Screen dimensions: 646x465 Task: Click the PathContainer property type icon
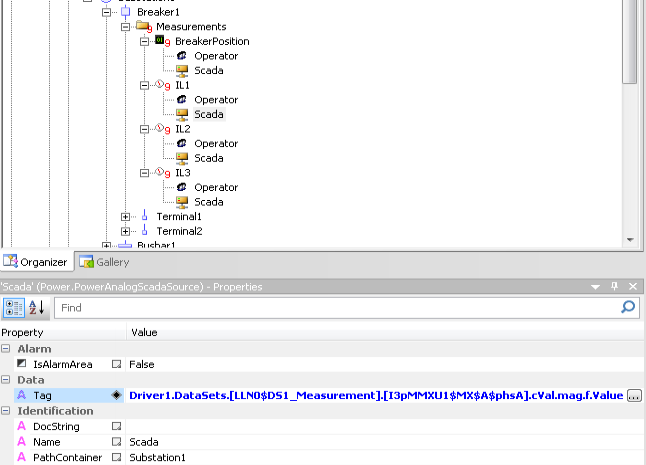click(x=22, y=457)
